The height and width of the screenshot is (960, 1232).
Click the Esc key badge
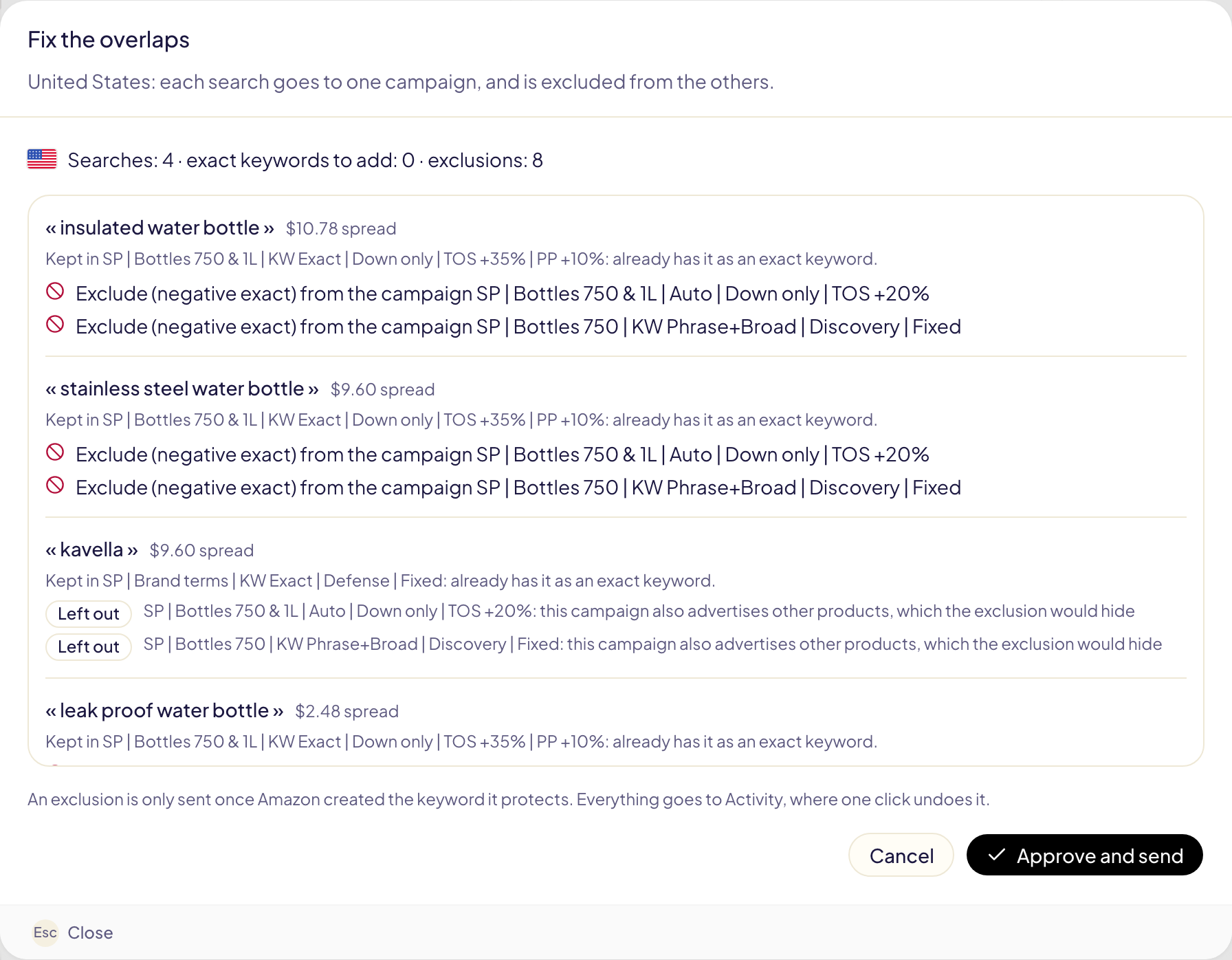[x=45, y=933]
